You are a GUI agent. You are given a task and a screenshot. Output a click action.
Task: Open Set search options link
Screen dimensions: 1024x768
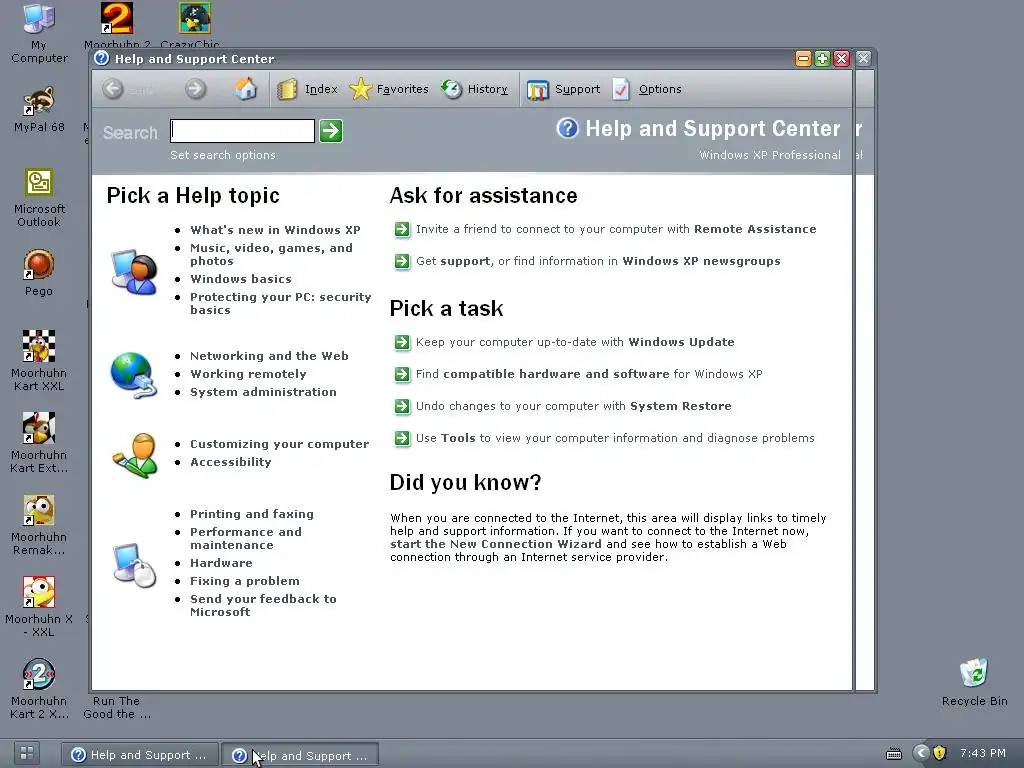pos(223,155)
